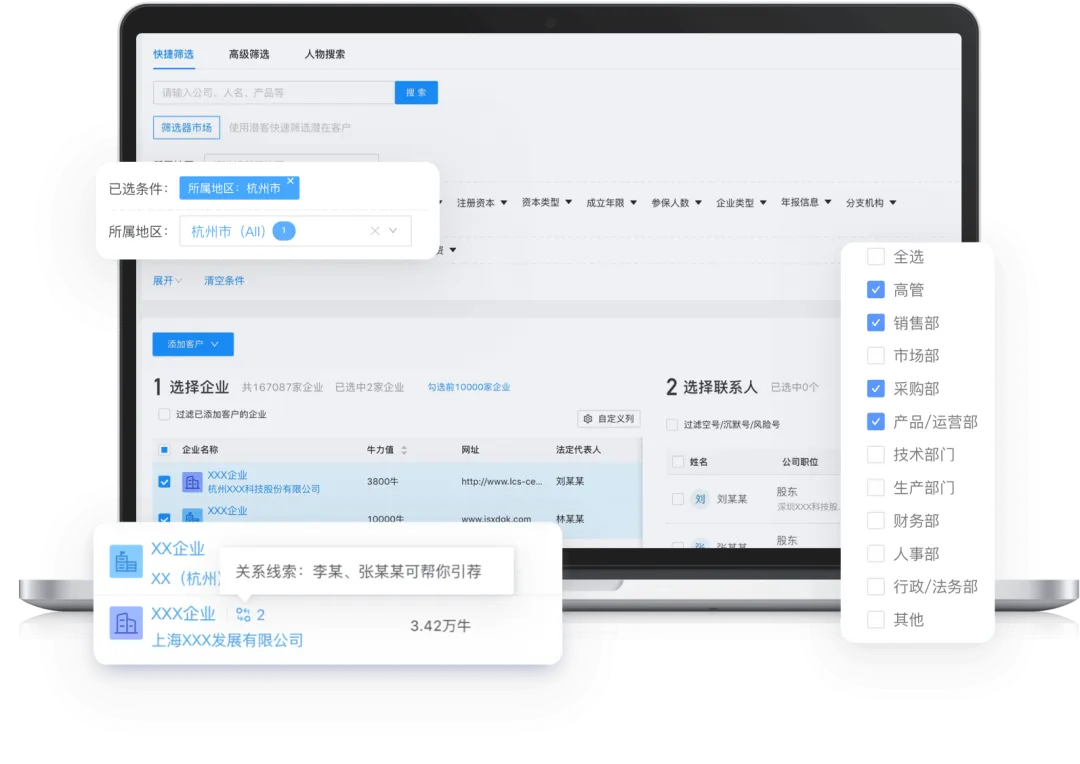Image resolution: width=1080 pixels, height=764 pixels.
Task: Open the 分支机构 filter dropdown
Action: (x=871, y=203)
